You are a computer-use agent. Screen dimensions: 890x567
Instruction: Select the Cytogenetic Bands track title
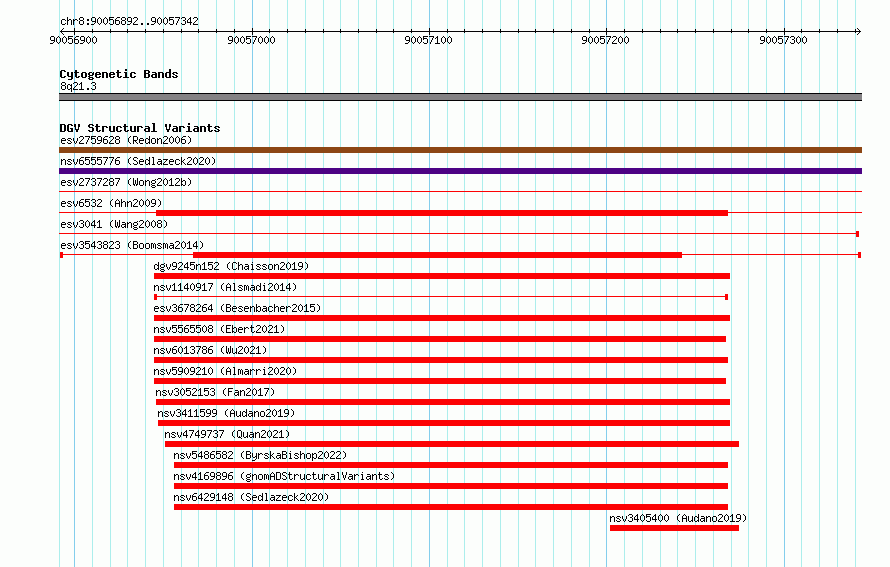pos(119,74)
